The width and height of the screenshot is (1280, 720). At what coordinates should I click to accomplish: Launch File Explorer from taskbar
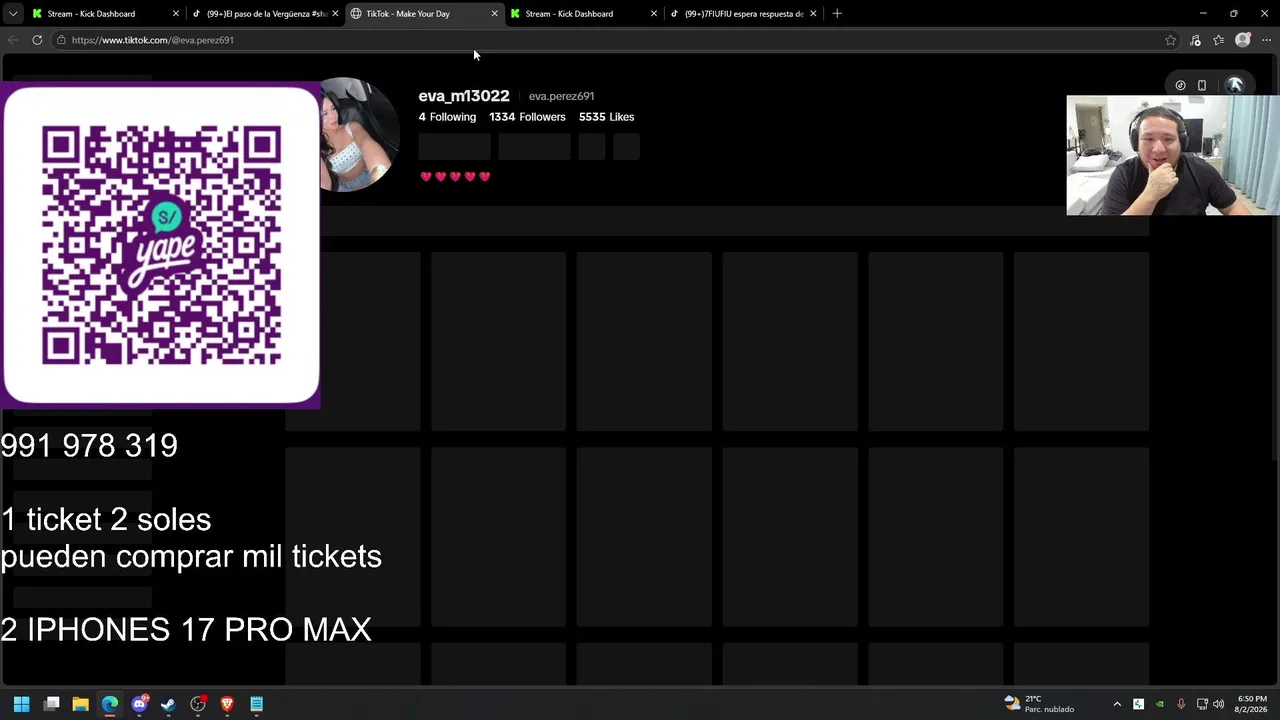pyautogui.click(x=81, y=704)
